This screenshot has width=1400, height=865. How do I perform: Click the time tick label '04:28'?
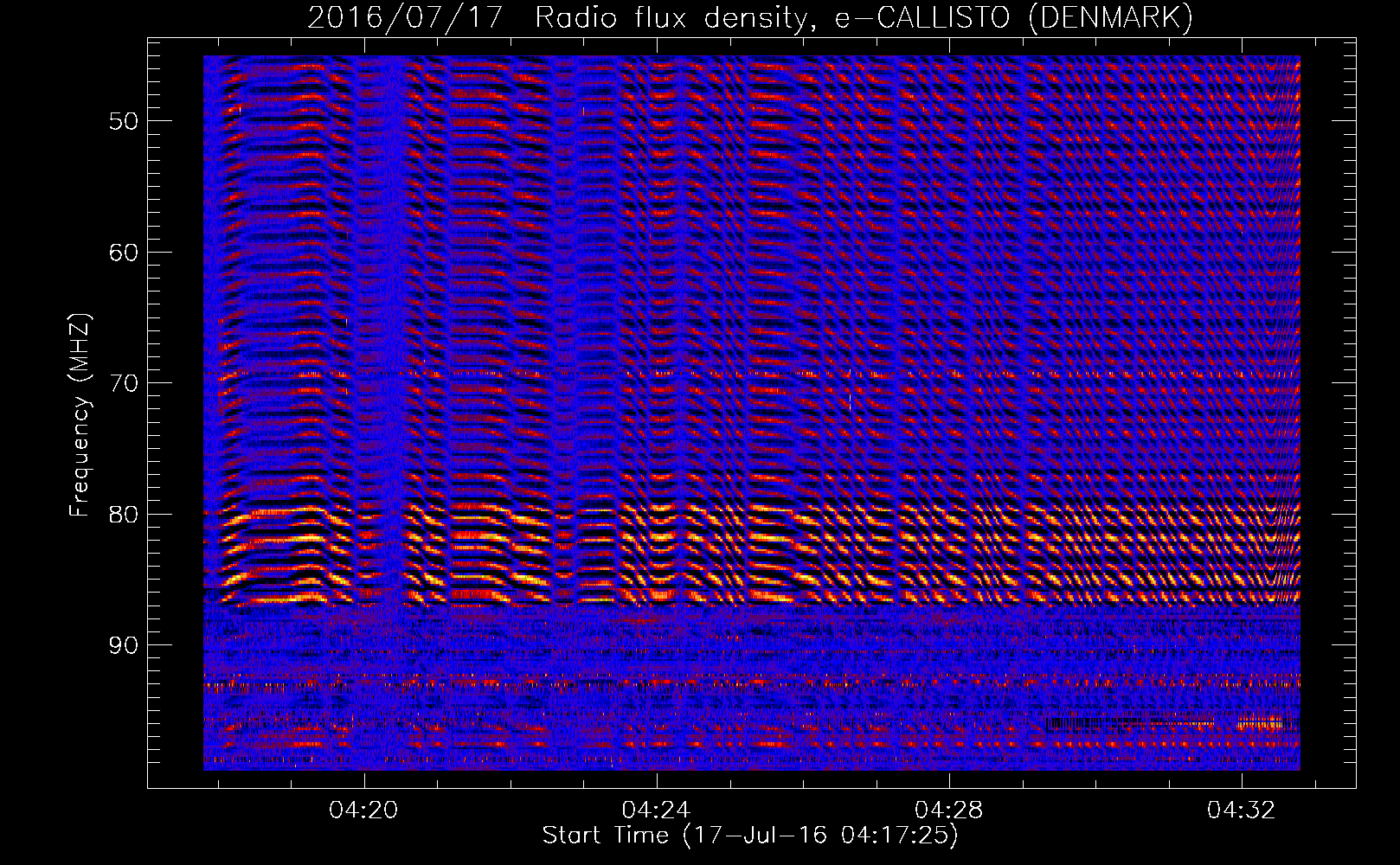click(949, 810)
